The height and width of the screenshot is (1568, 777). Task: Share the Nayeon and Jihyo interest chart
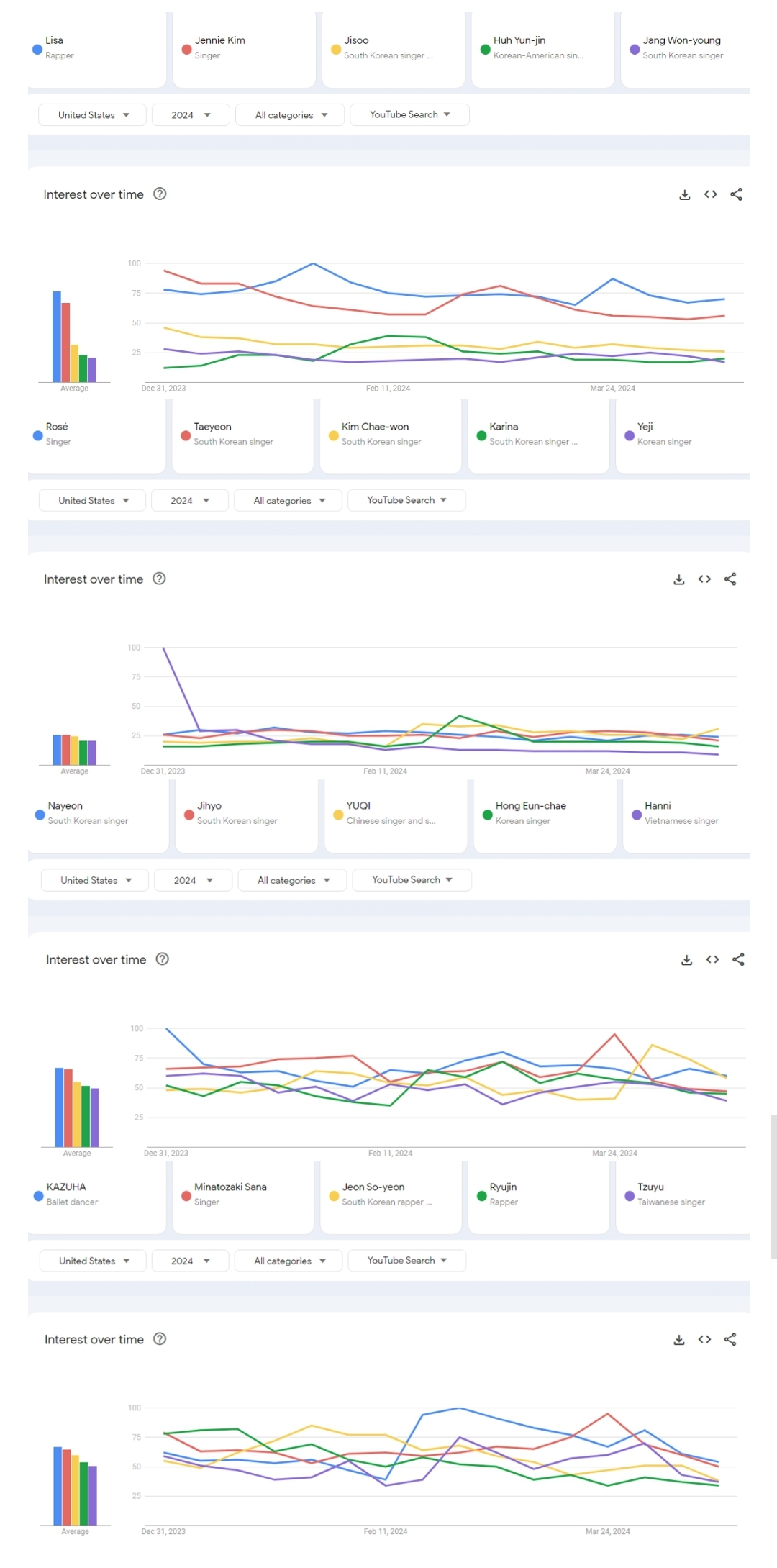738,960
